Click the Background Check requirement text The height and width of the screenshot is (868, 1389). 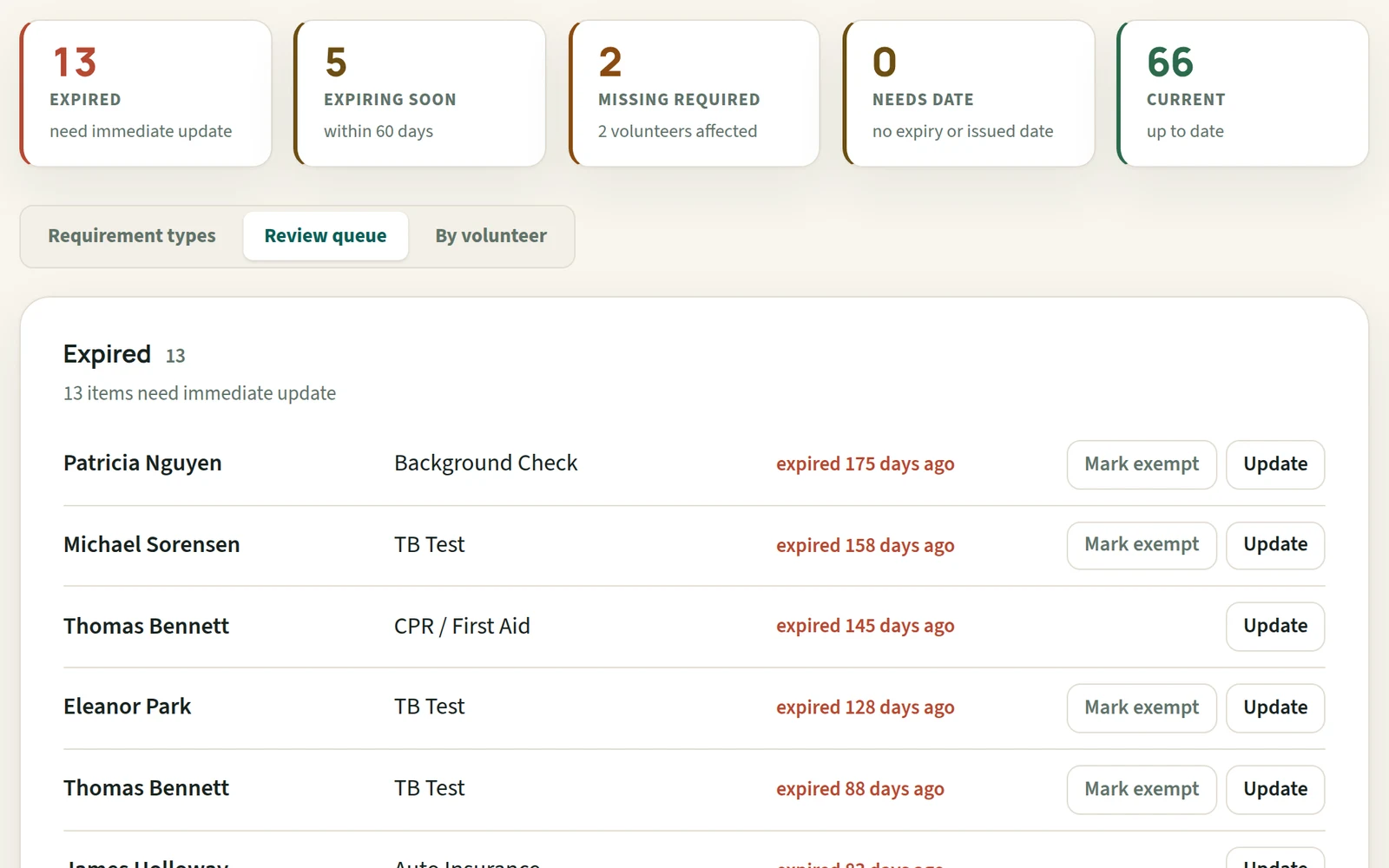(x=486, y=464)
